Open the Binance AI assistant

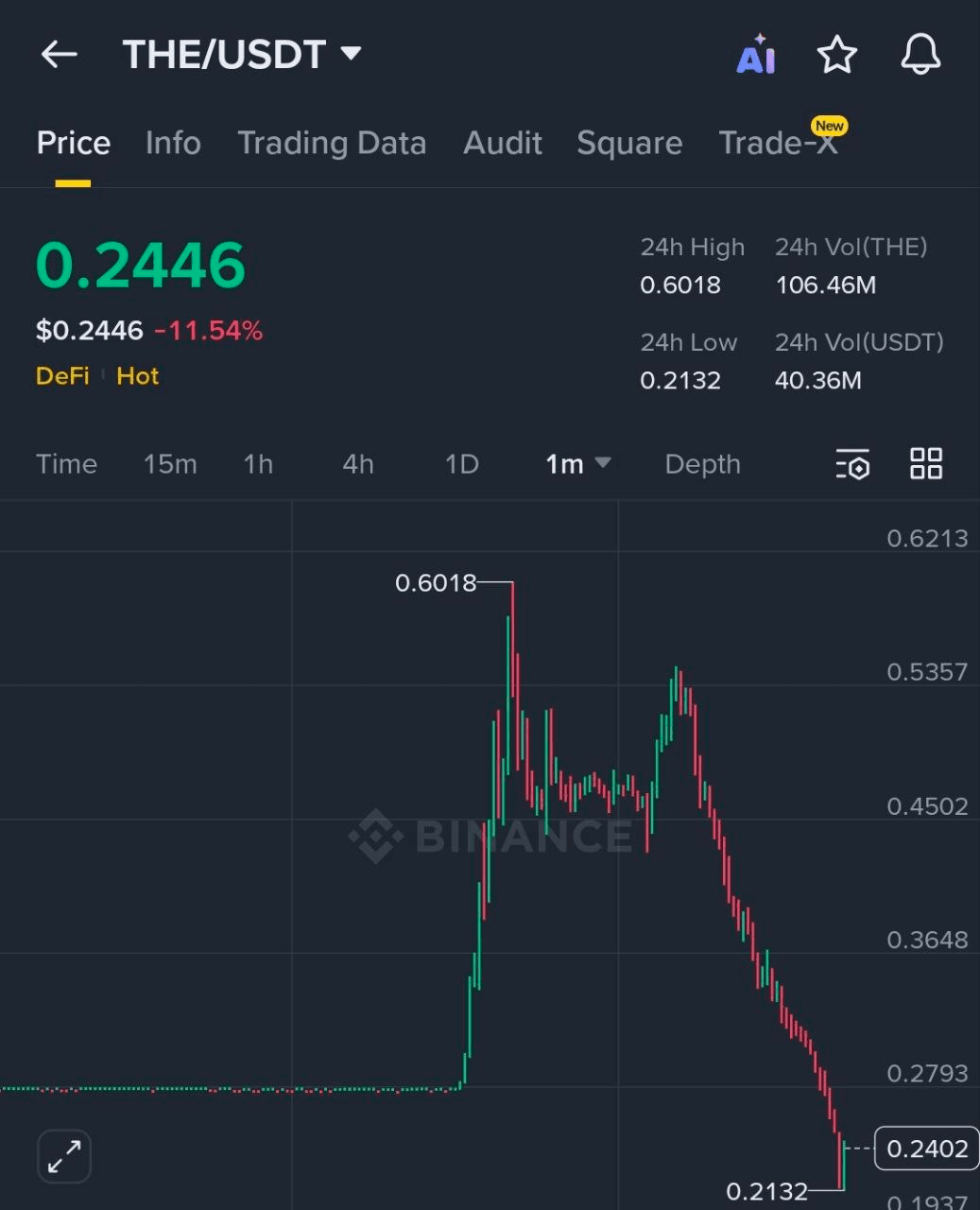[x=755, y=56]
